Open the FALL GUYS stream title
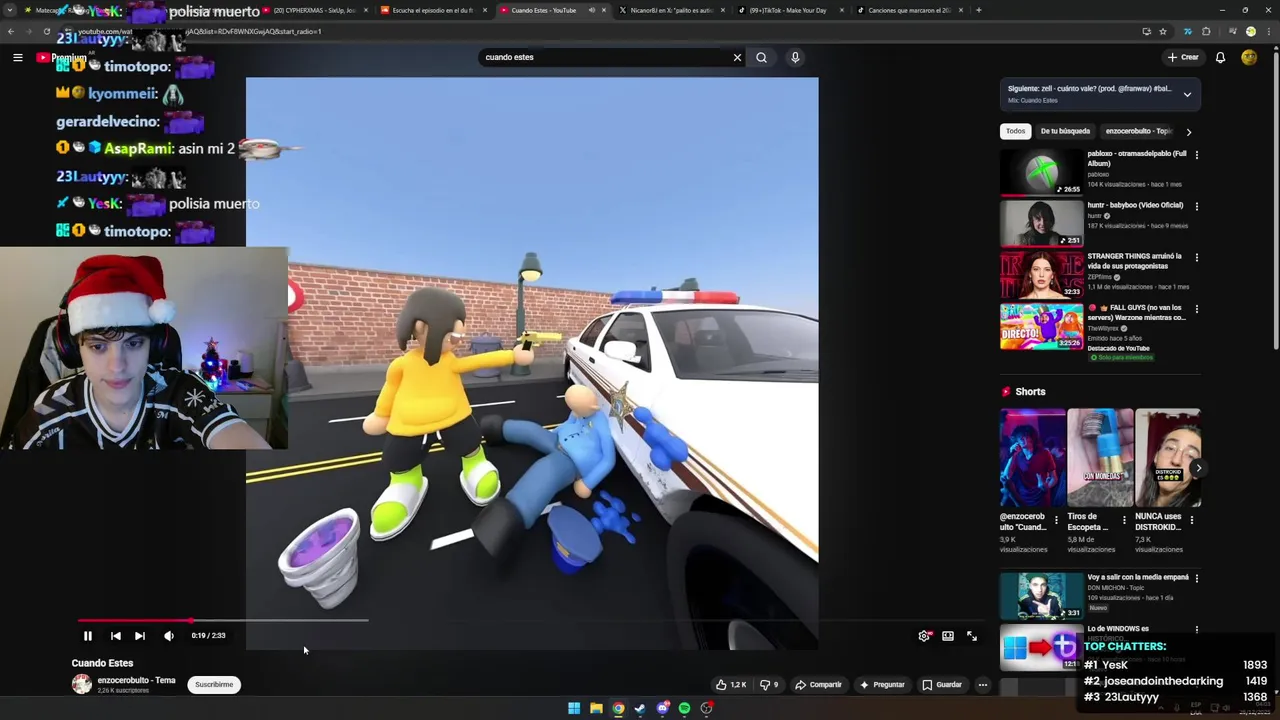This screenshot has height=720, width=1280. [1137, 312]
